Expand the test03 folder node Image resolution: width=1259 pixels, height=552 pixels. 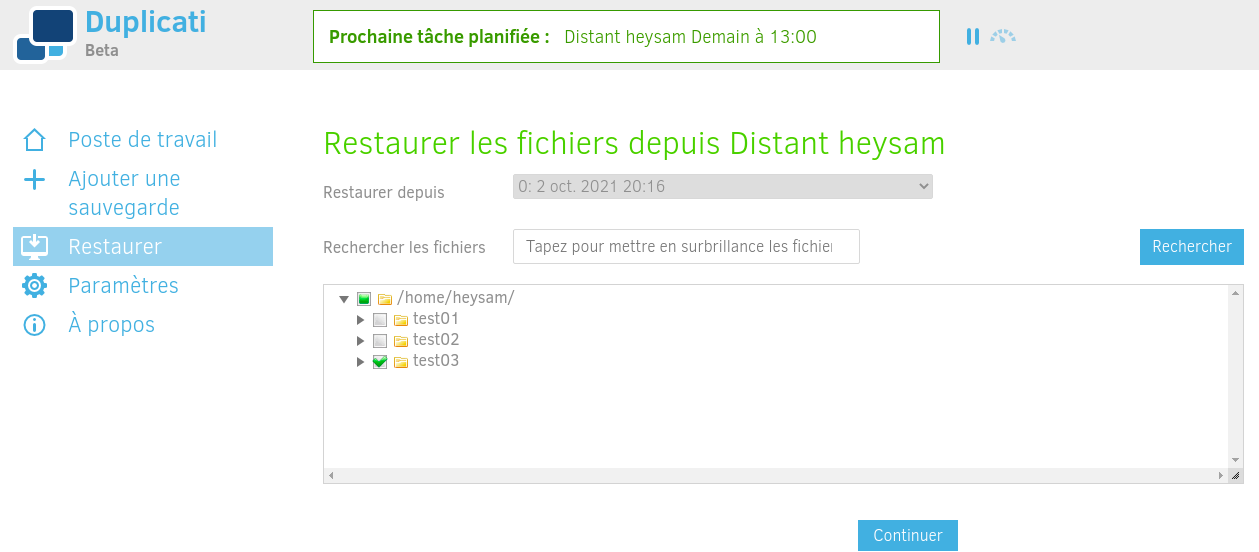pyautogui.click(x=361, y=362)
